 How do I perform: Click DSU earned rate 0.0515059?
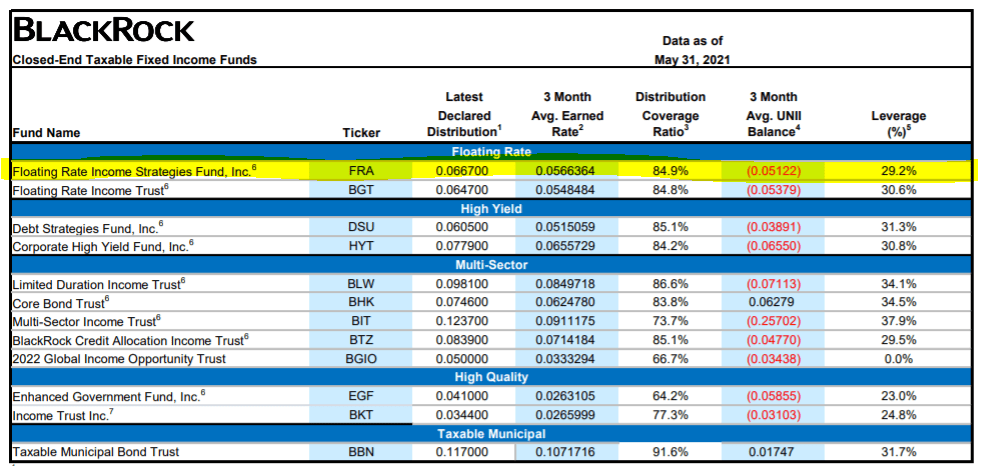click(x=566, y=228)
